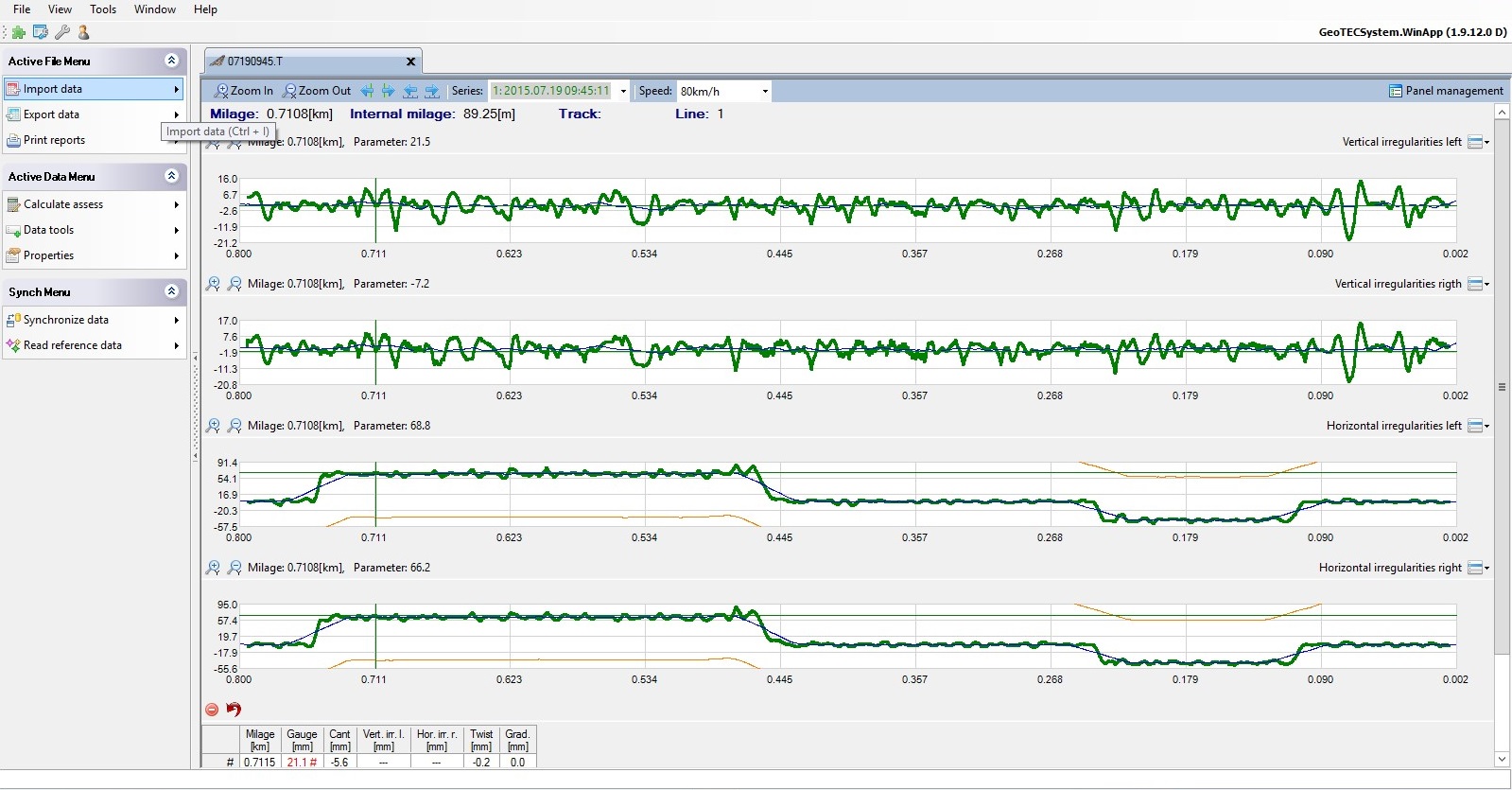Open the Help menu
1512x790 pixels.
[x=205, y=9]
